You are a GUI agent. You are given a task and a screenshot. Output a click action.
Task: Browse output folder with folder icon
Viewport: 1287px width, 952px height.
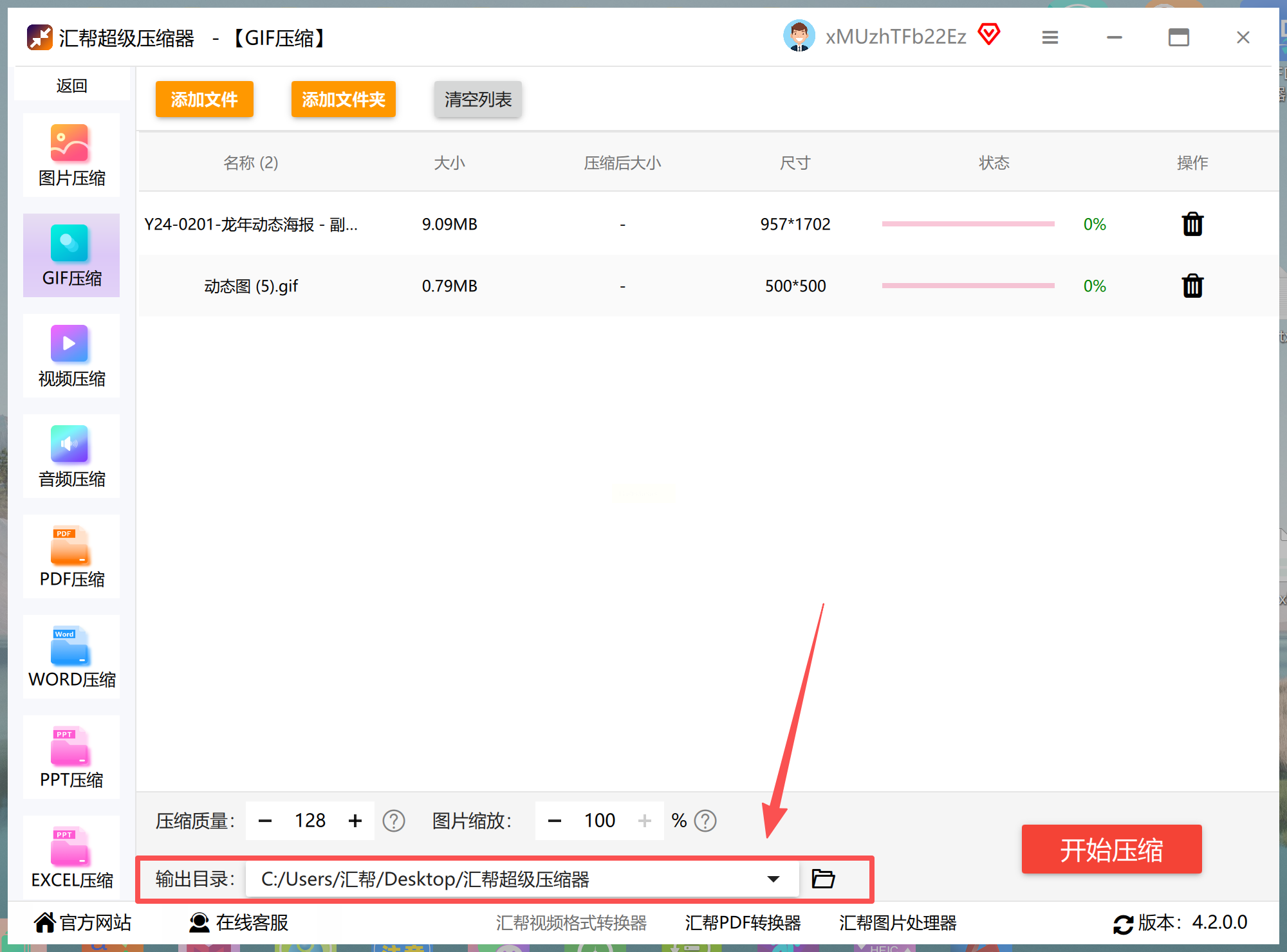(x=823, y=878)
